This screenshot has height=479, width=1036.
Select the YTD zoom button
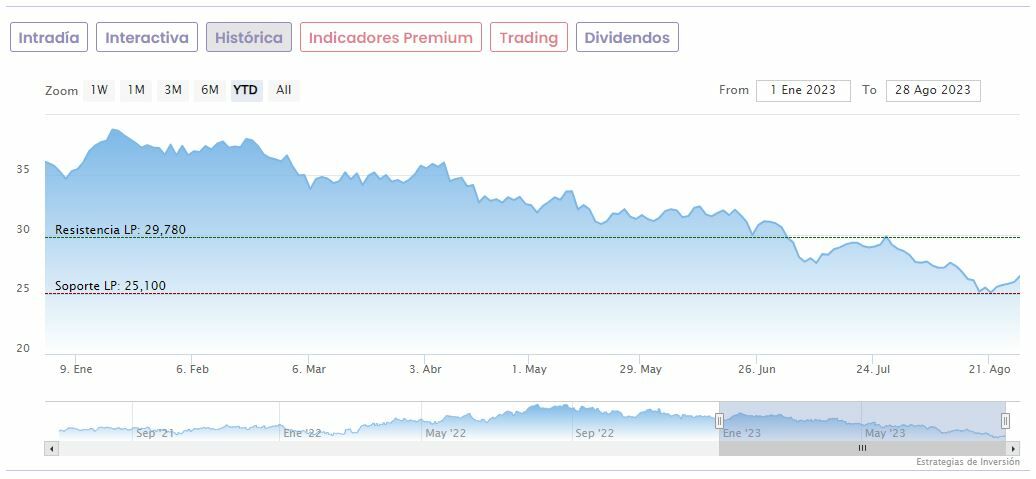245,90
